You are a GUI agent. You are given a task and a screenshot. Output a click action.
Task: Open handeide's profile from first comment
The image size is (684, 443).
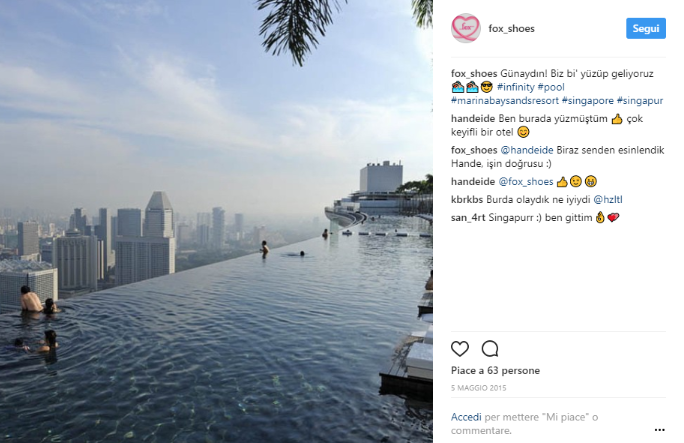point(473,119)
